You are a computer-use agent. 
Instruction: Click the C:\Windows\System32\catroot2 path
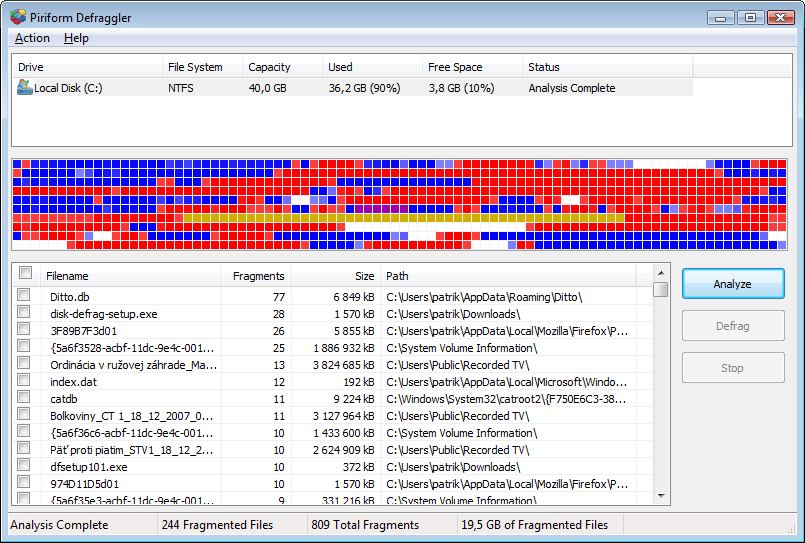pos(506,399)
